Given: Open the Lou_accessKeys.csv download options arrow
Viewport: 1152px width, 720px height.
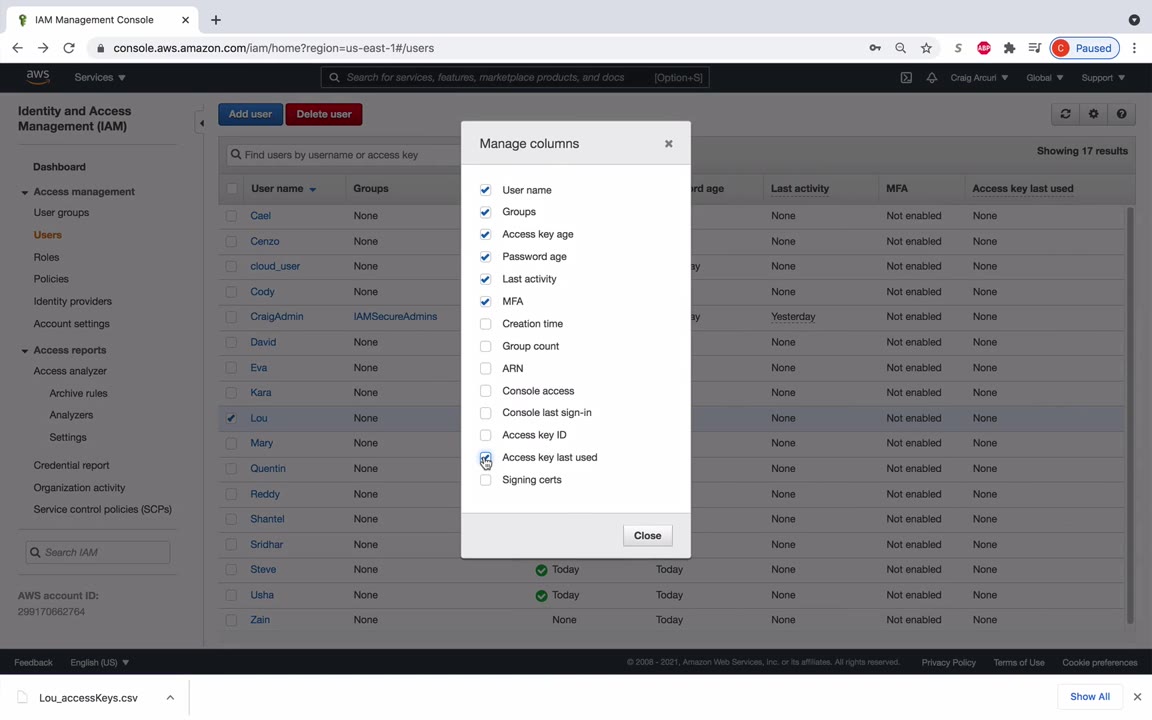Looking at the screenshot, I should pos(170,697).
